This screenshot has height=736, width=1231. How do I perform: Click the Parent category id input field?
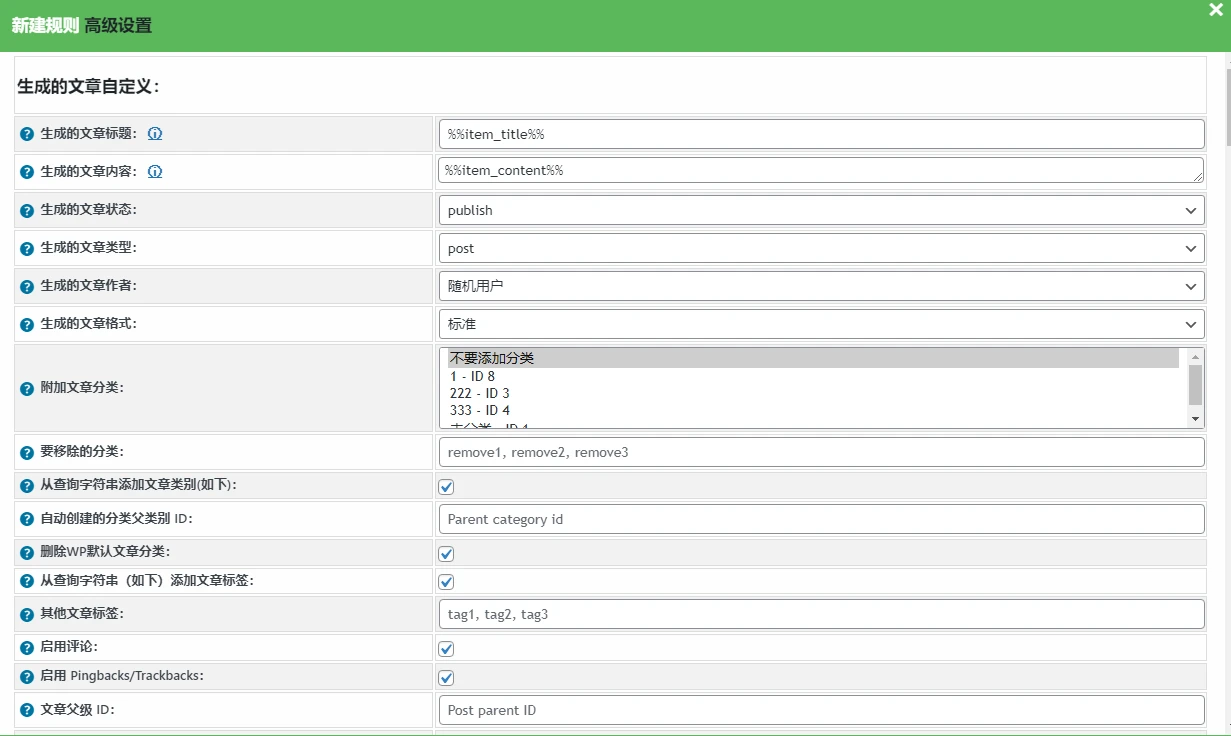point(820,518)
